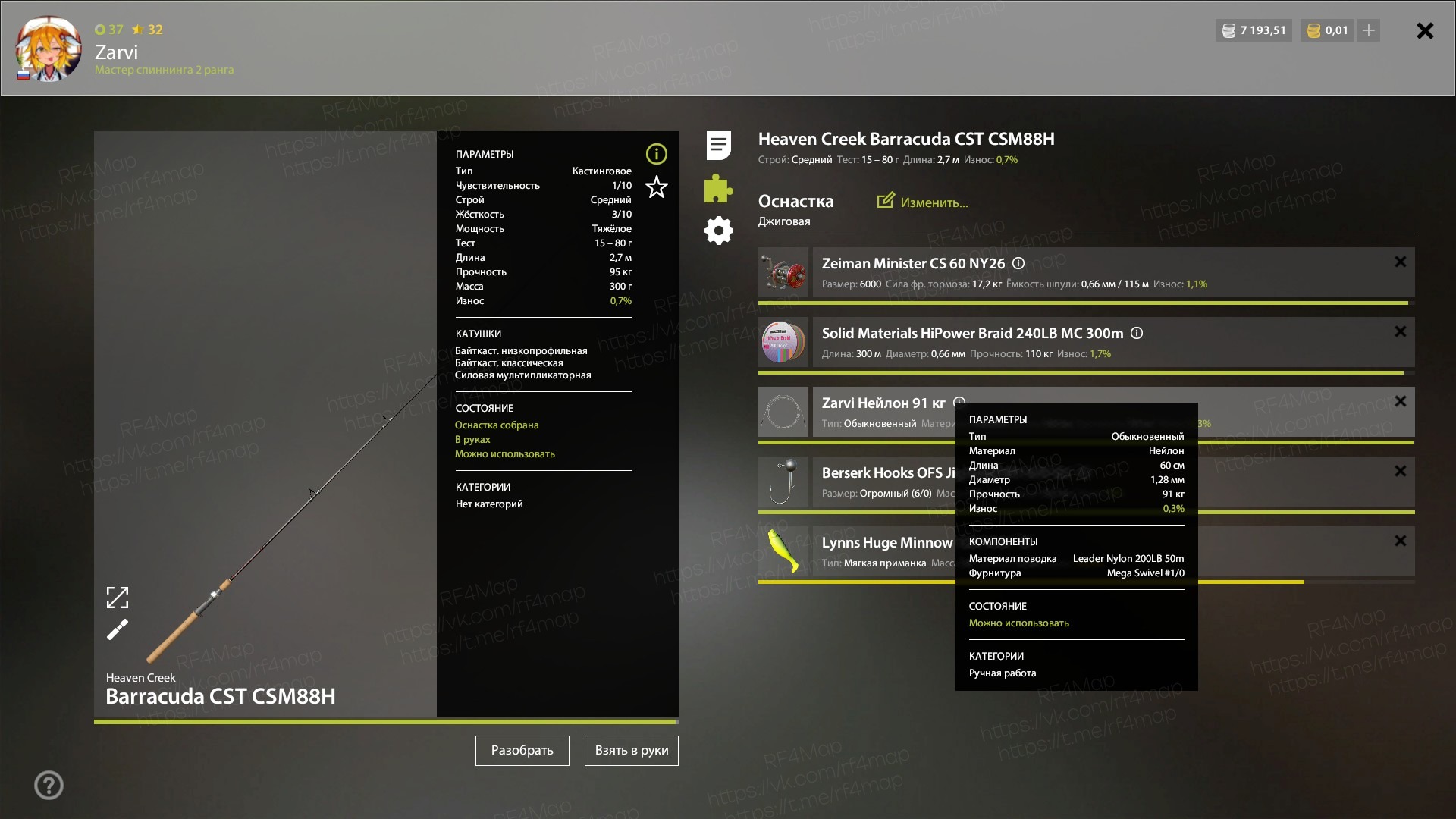Open the rod info circle icon
The height and width of the screenshot is (819, 1456).
656,154
